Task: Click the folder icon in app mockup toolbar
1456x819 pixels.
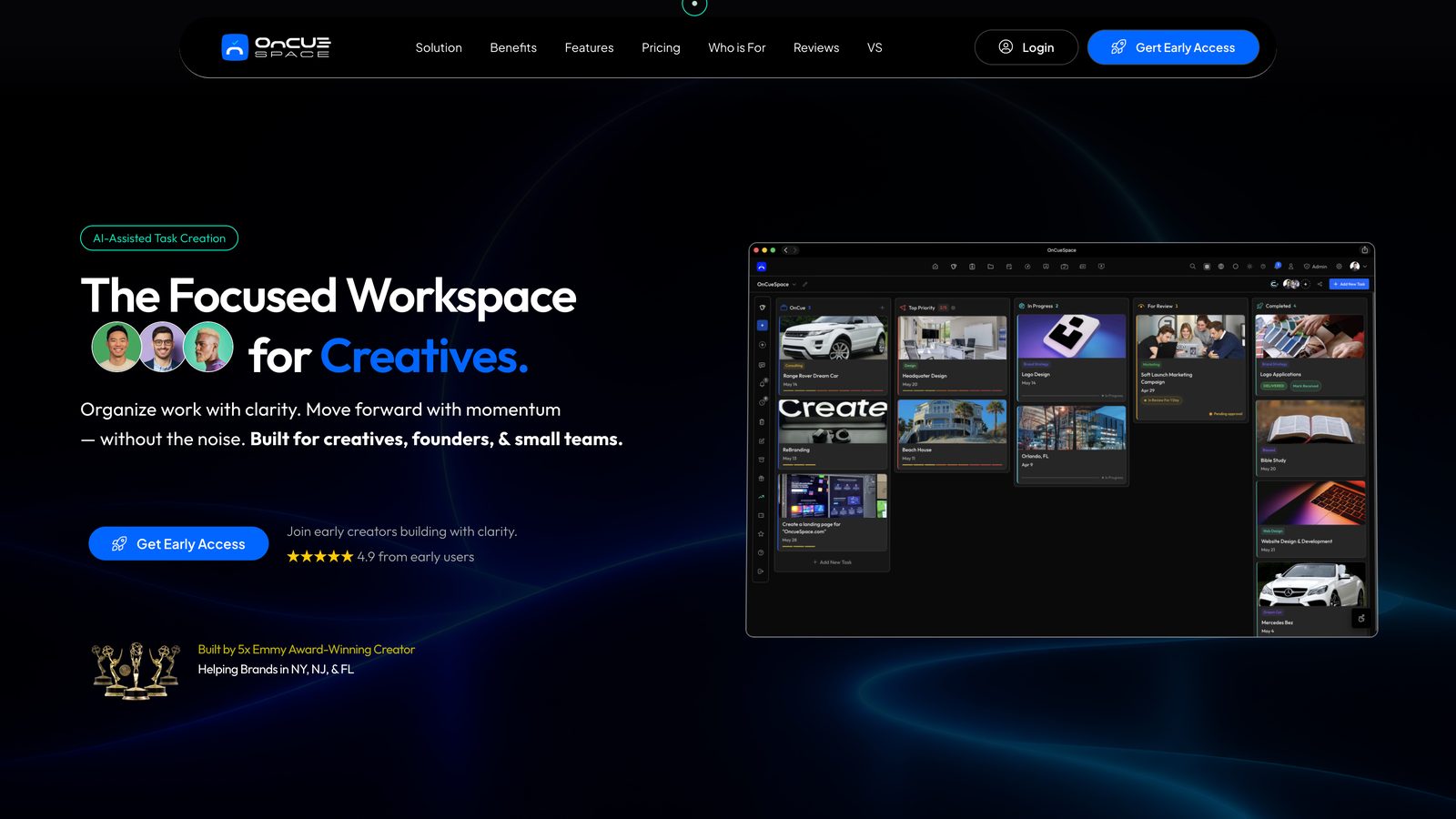Action: point(990,267)
